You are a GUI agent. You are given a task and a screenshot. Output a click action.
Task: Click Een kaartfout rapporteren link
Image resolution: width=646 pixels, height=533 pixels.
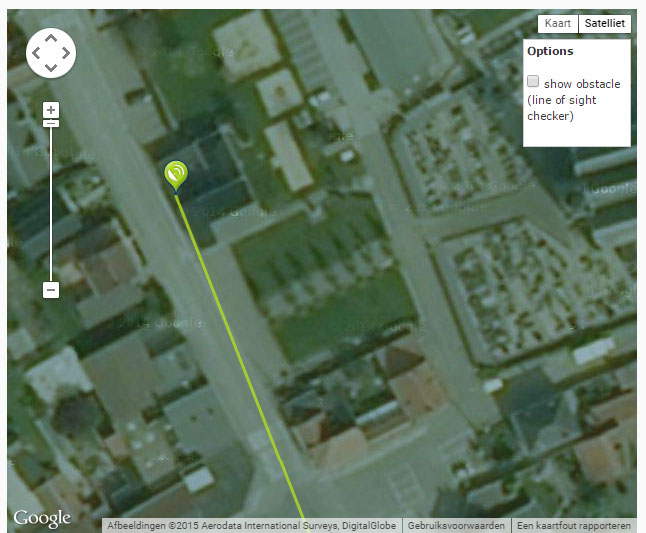[x=574, y=526]
